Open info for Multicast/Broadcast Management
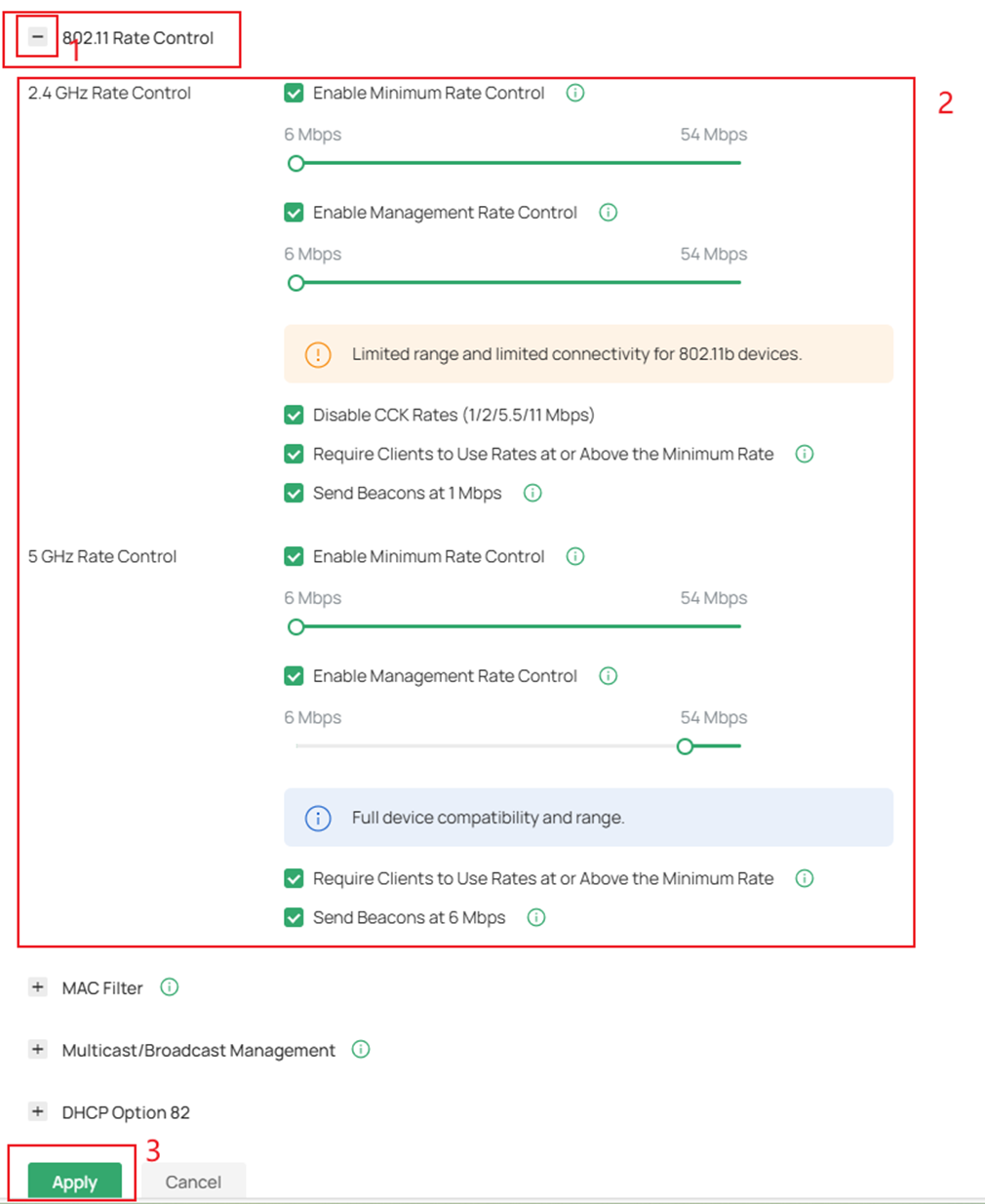The width and height of the screenshot is (985, 1204). click(x=360, y=1050)
